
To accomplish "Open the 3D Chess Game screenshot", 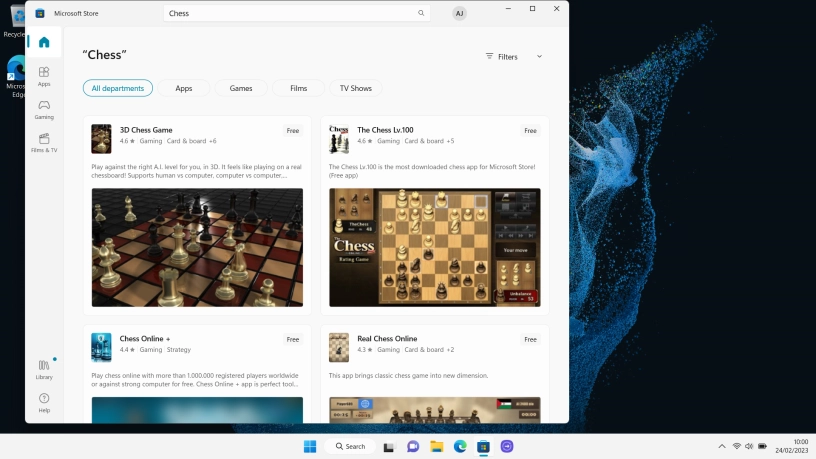I will (197, 247).
